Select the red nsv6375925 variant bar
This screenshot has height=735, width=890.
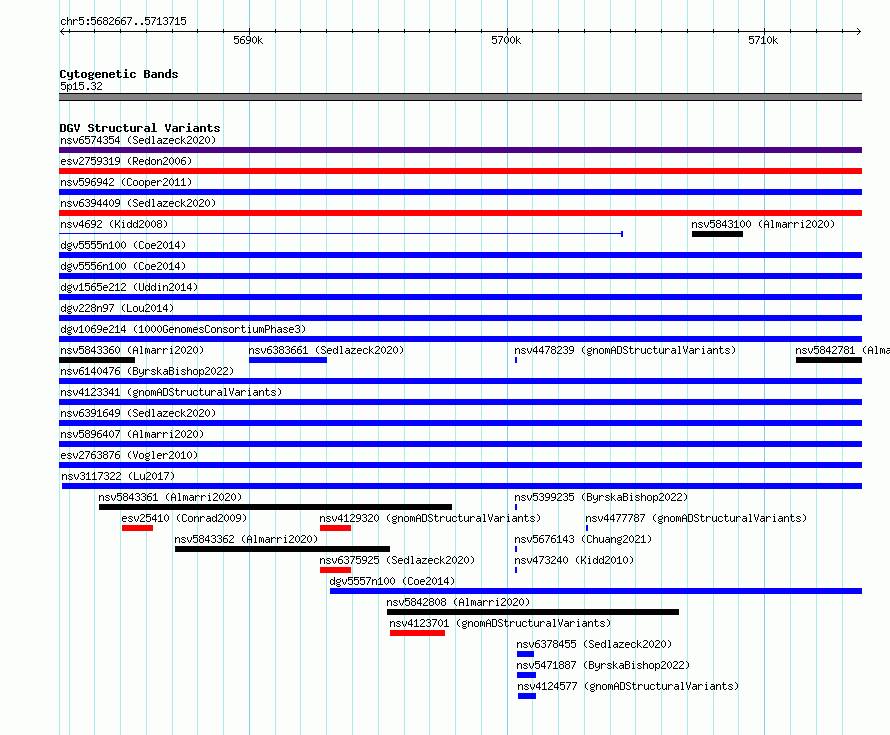click(335, 570)
